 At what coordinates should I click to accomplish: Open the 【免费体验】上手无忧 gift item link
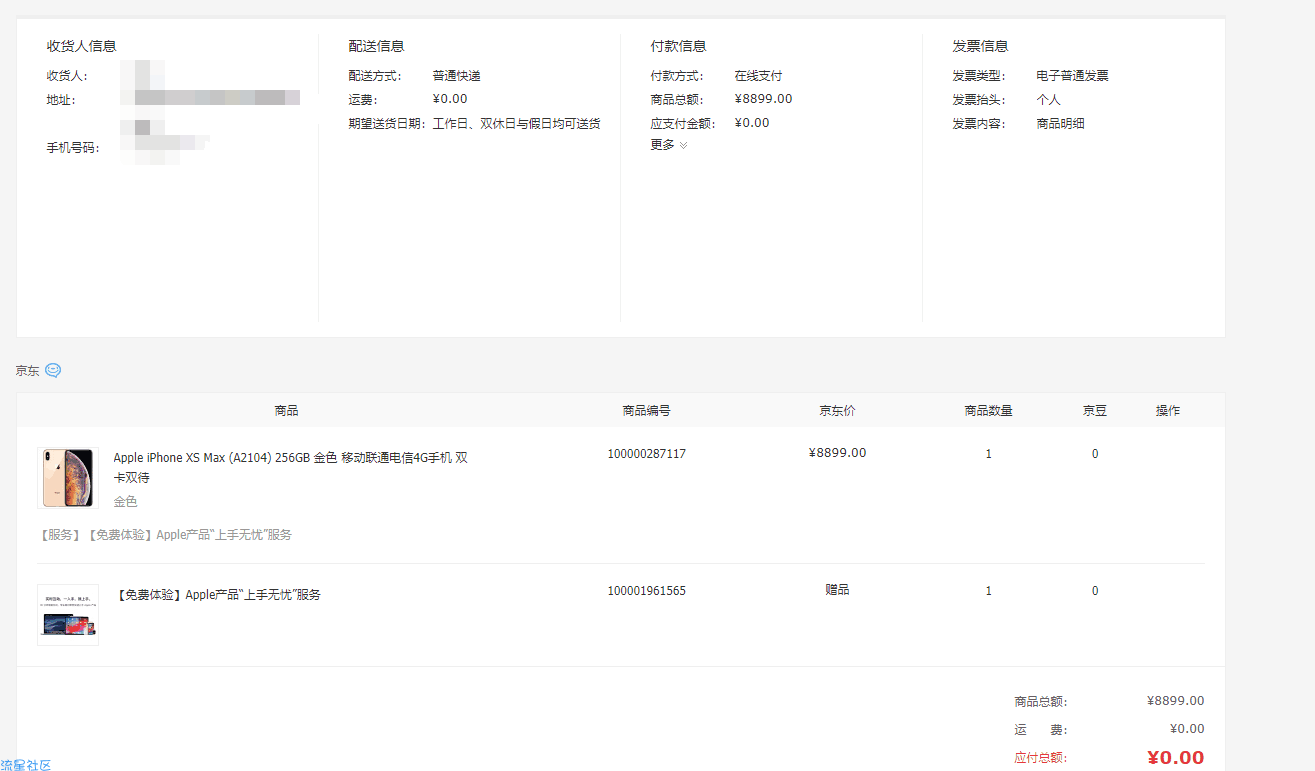(x=218, y=594)
